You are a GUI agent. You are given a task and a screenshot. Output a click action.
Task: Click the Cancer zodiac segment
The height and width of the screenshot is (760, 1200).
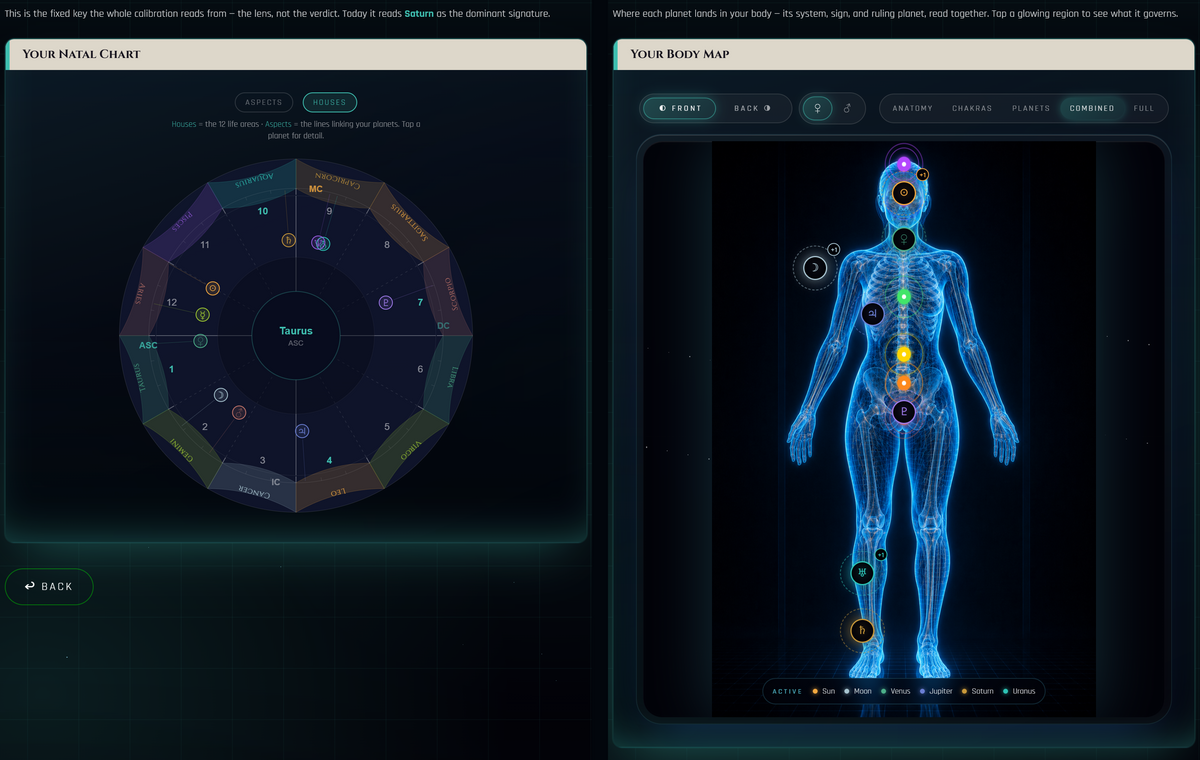coord(252,488)
